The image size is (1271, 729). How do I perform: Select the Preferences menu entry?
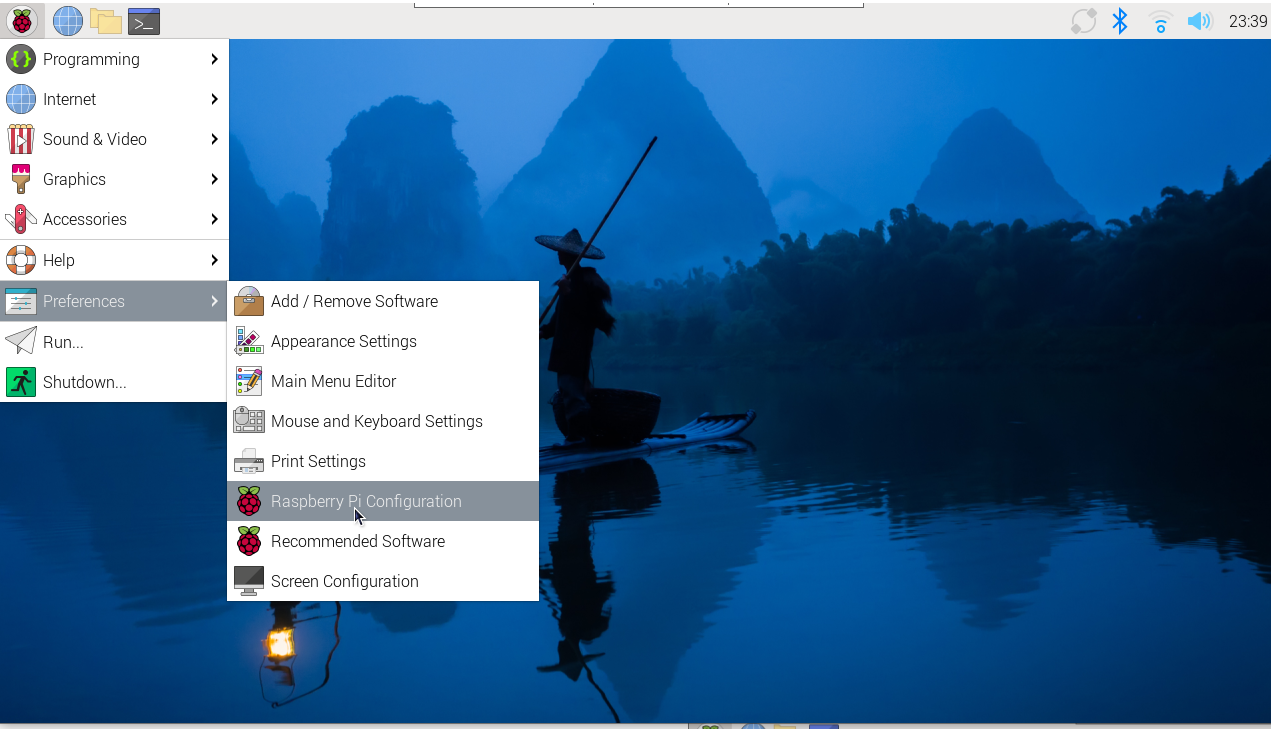(x=114, y=301)
